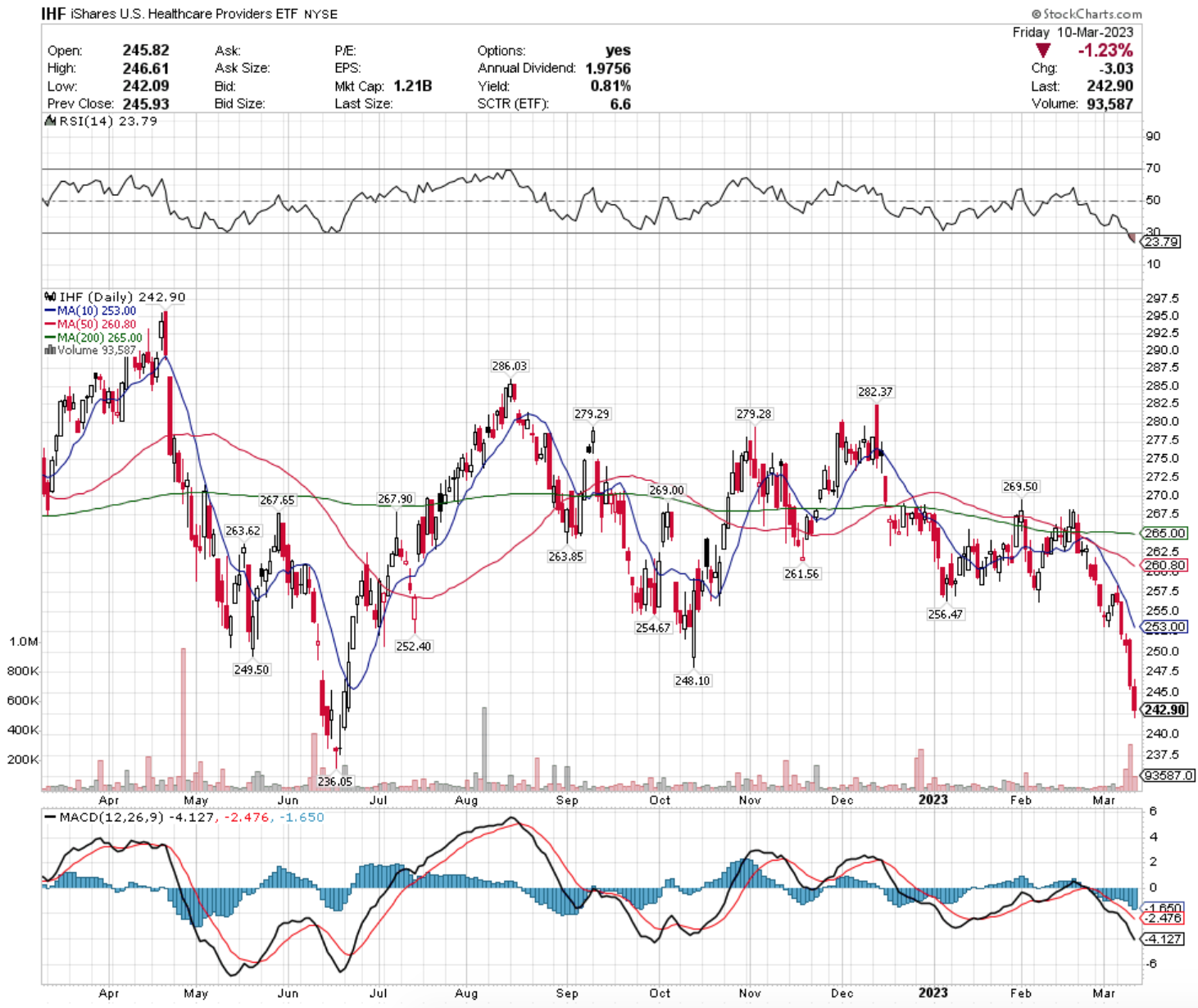Click the 269.00 price label
1198x1008 pixels.
tap(666, 491)
